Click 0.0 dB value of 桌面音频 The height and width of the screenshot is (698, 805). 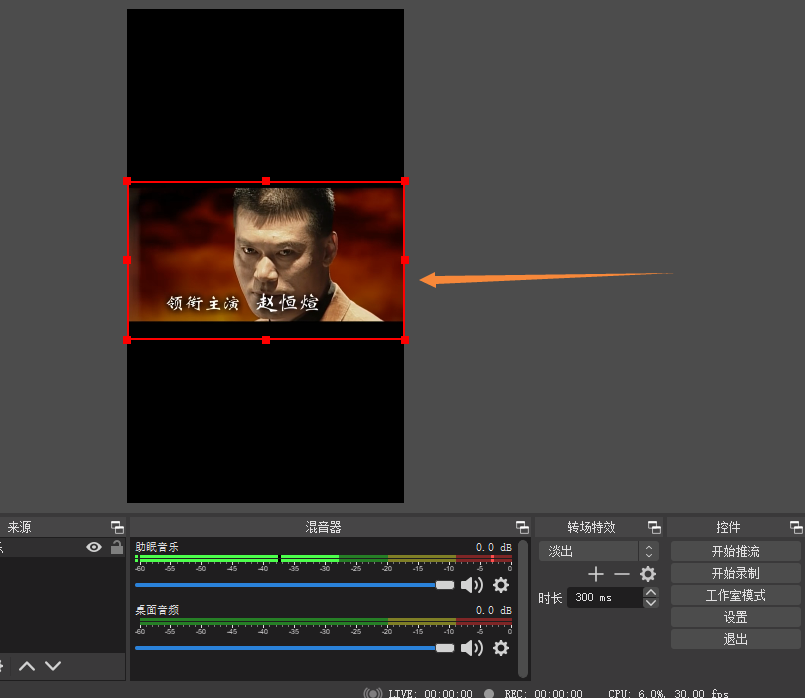tap(494, 610)
